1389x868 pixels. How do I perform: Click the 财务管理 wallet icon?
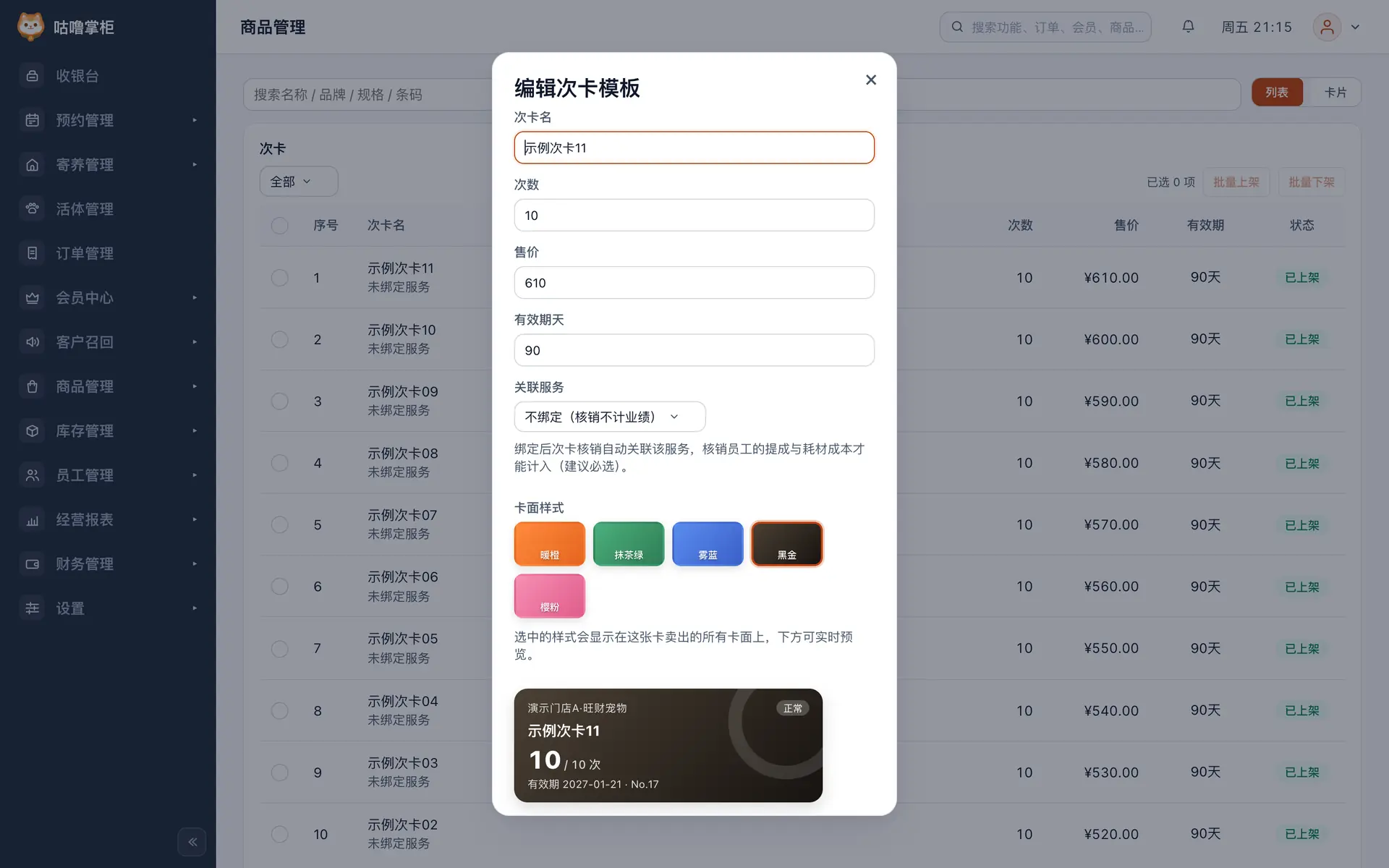pos(32,564)
